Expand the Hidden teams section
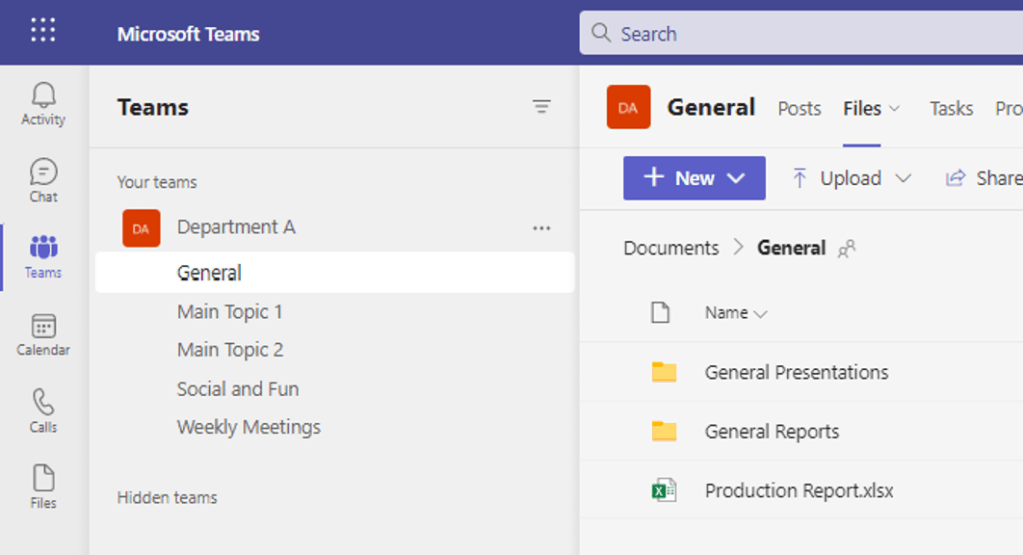Screen dimensions: 1023x555 (167, 497)
